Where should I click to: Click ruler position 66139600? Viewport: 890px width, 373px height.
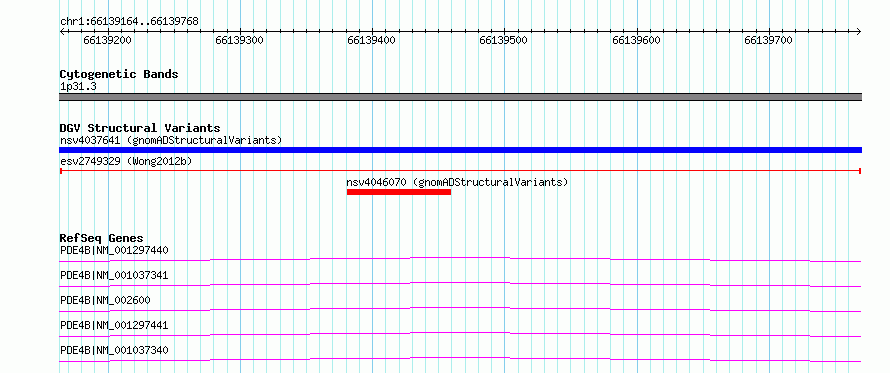[x=636, y=40]
